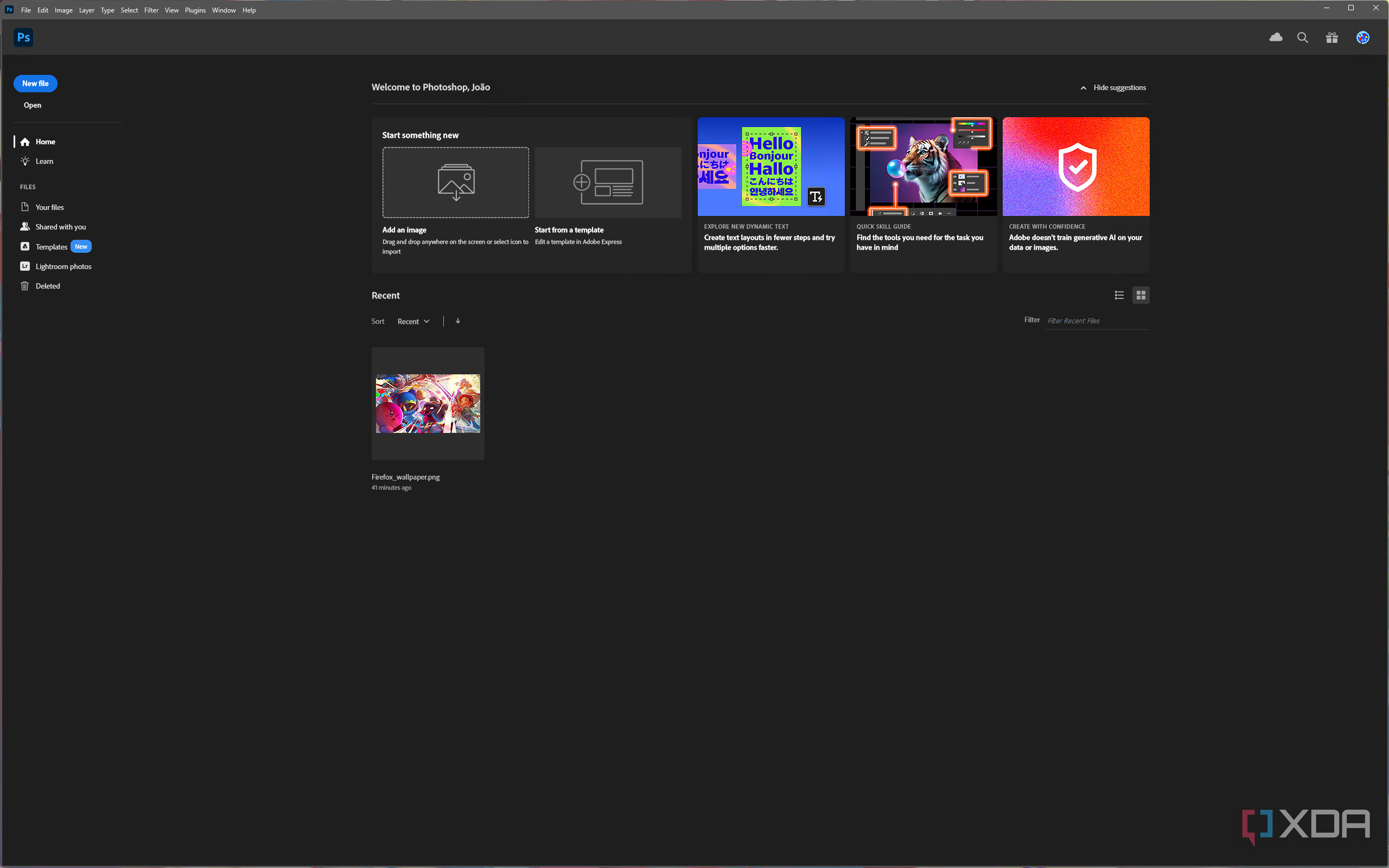Viewport: 1389px width, 868px height.
Task: Open the Deleted trash section
Action: point(40,286)
